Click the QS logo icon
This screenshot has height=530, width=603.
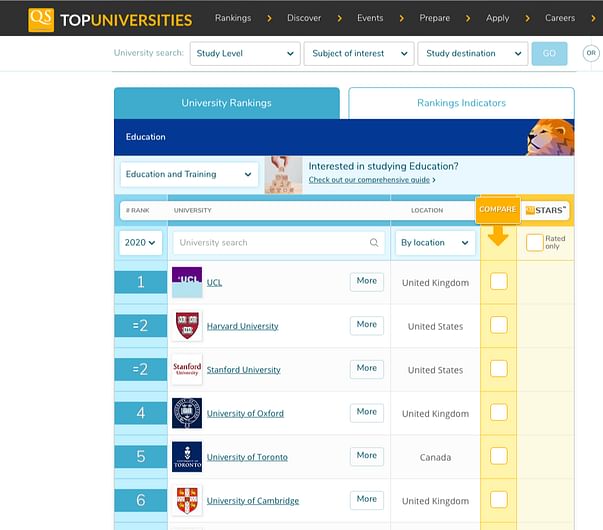(x=41, y=20)
